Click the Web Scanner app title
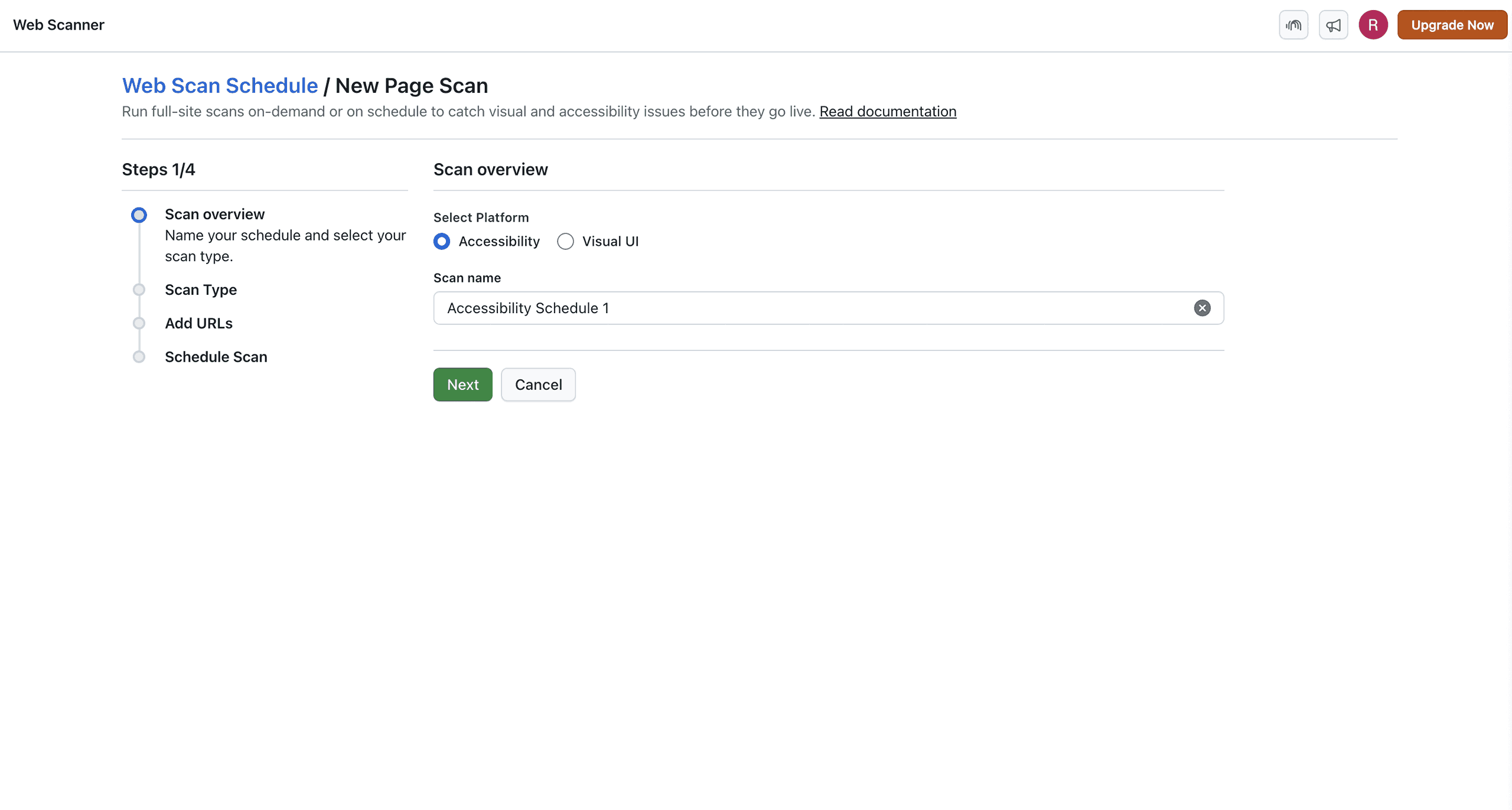Viewport: 1512px width, 810px height. (x=58, y=25)
